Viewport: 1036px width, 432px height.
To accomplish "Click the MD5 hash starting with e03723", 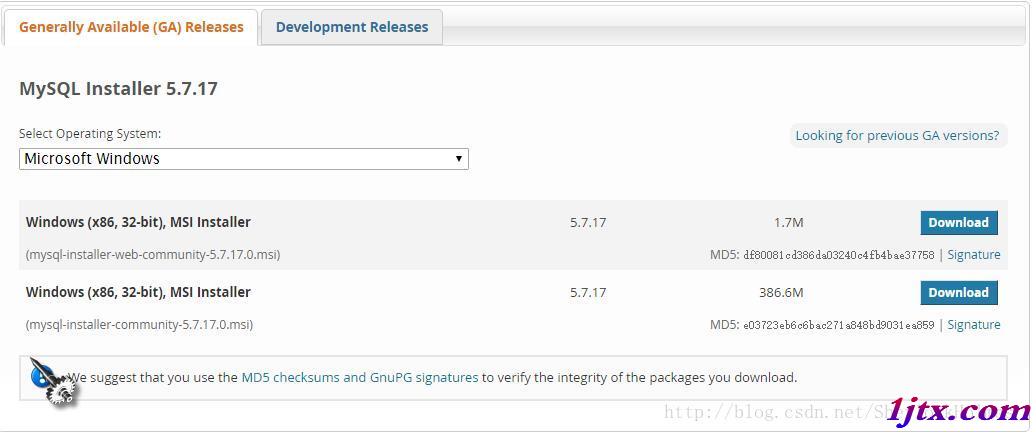I will pyautogui.click(x=838, y=324).
